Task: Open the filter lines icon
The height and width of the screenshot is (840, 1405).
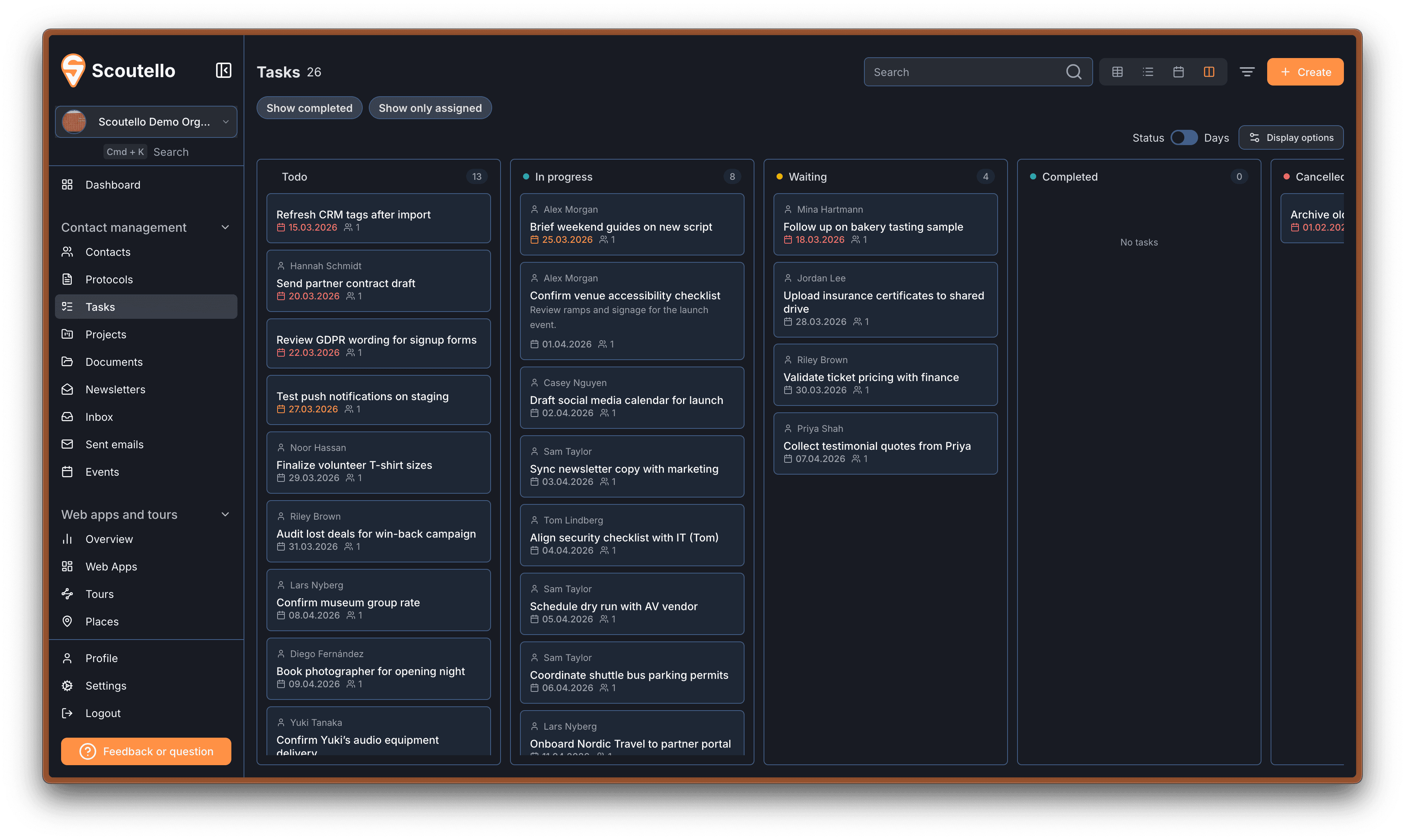Action: pyautogui.click(x=1247, y=72)
